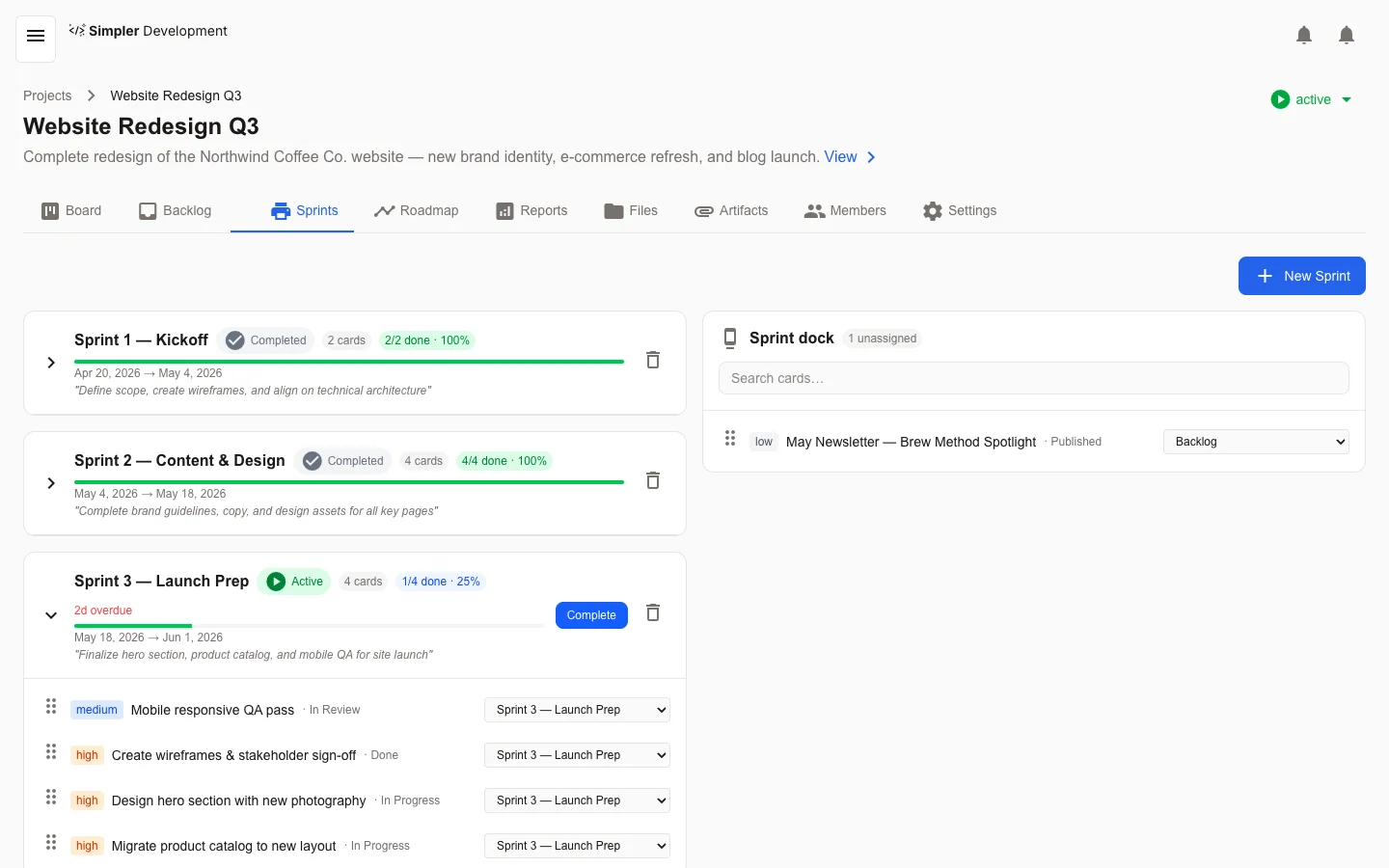
Task: Click trash icon for Sprint 2 — Content & Design
Action: pos(653,480)
